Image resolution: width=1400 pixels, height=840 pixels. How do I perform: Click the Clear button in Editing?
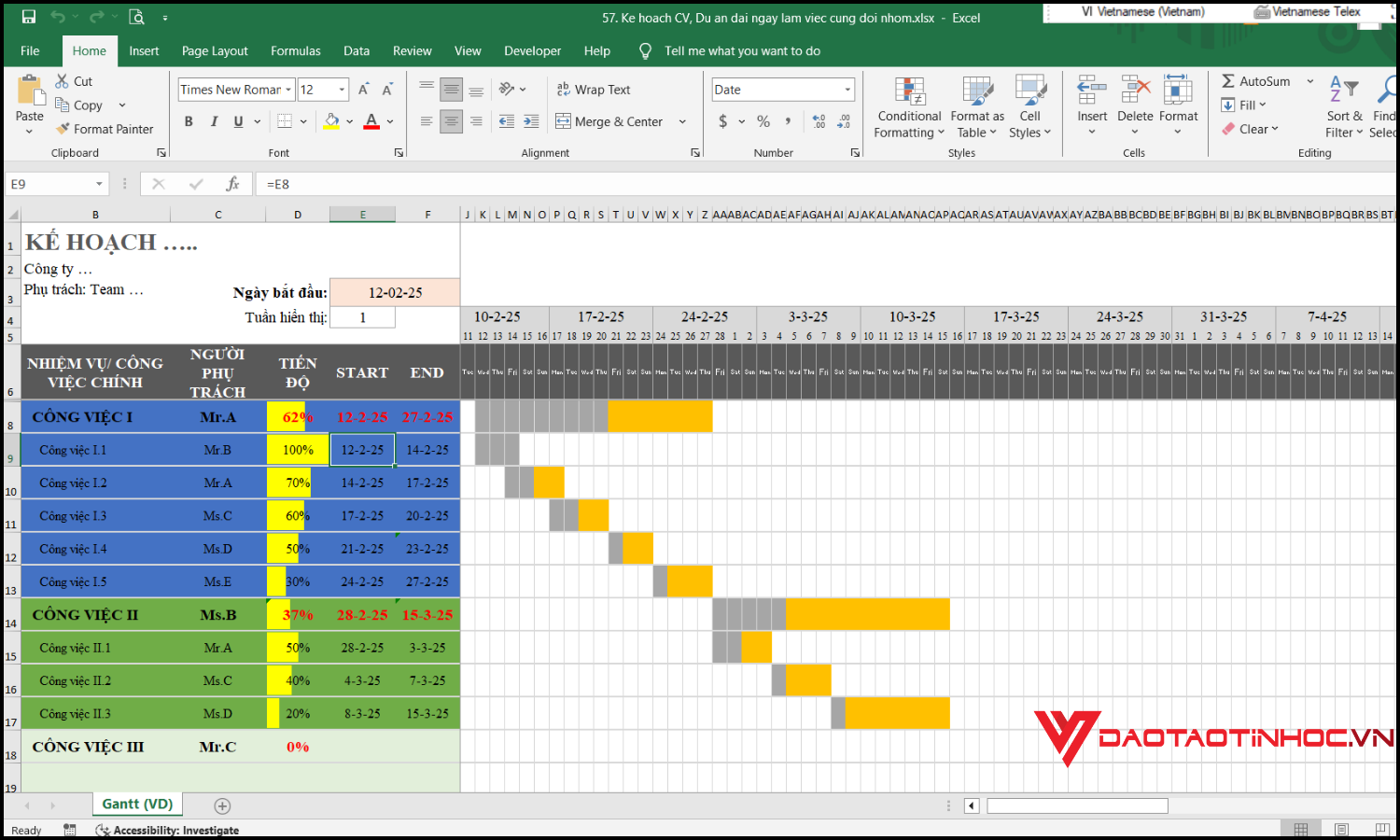[x=1251, y=129]
